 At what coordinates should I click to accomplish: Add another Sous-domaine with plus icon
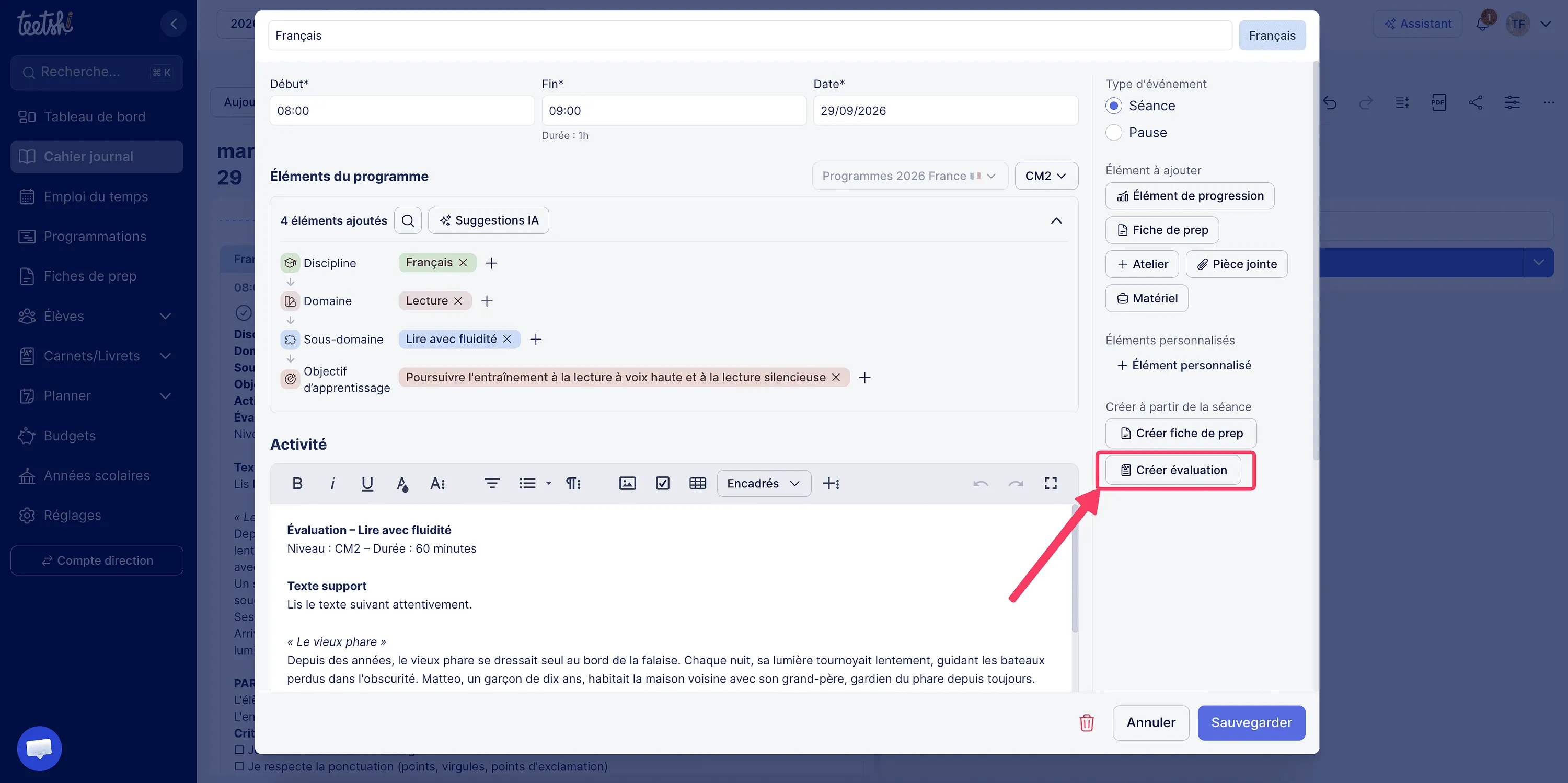[x=536, y=339]
